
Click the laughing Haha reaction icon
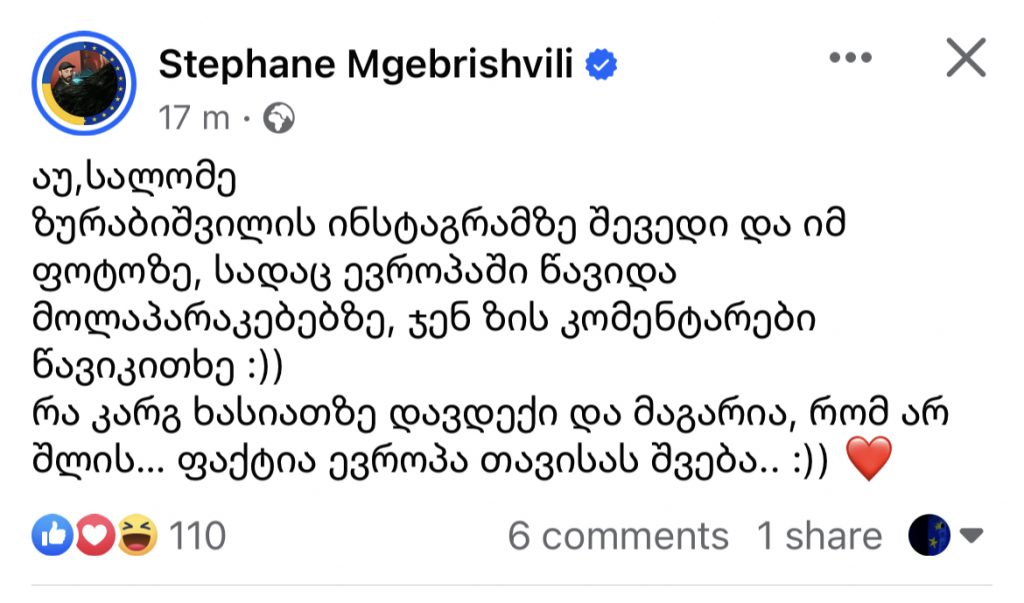(135, 537)
